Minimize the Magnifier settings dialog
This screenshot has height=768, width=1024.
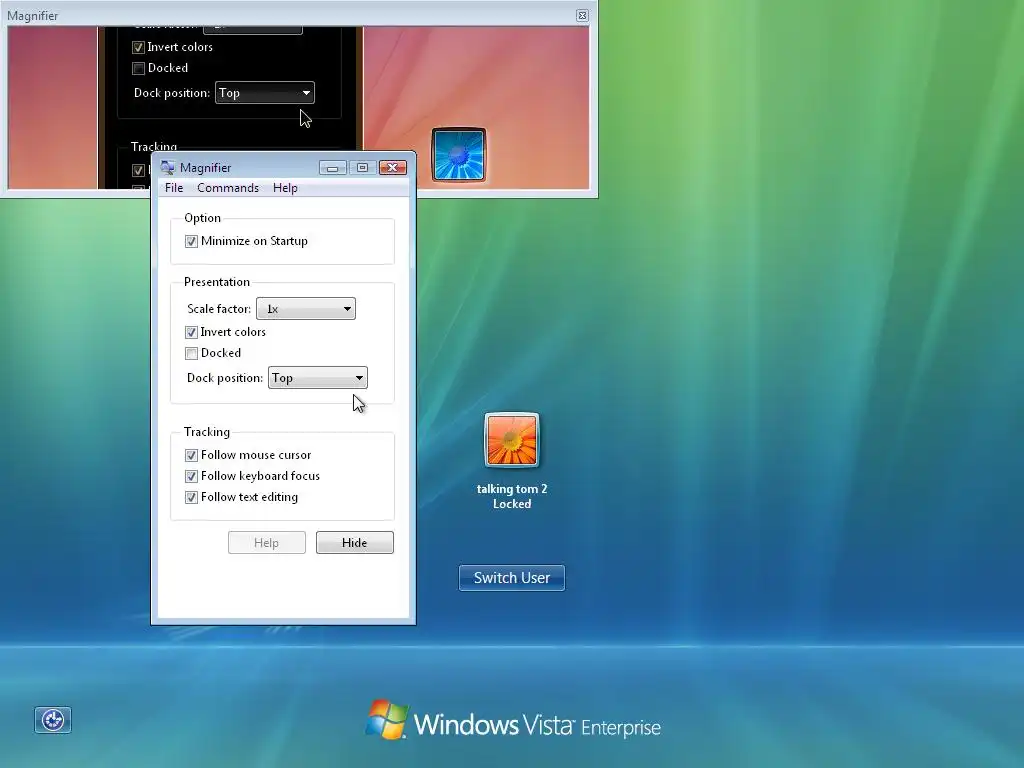[x=332, y=168]
